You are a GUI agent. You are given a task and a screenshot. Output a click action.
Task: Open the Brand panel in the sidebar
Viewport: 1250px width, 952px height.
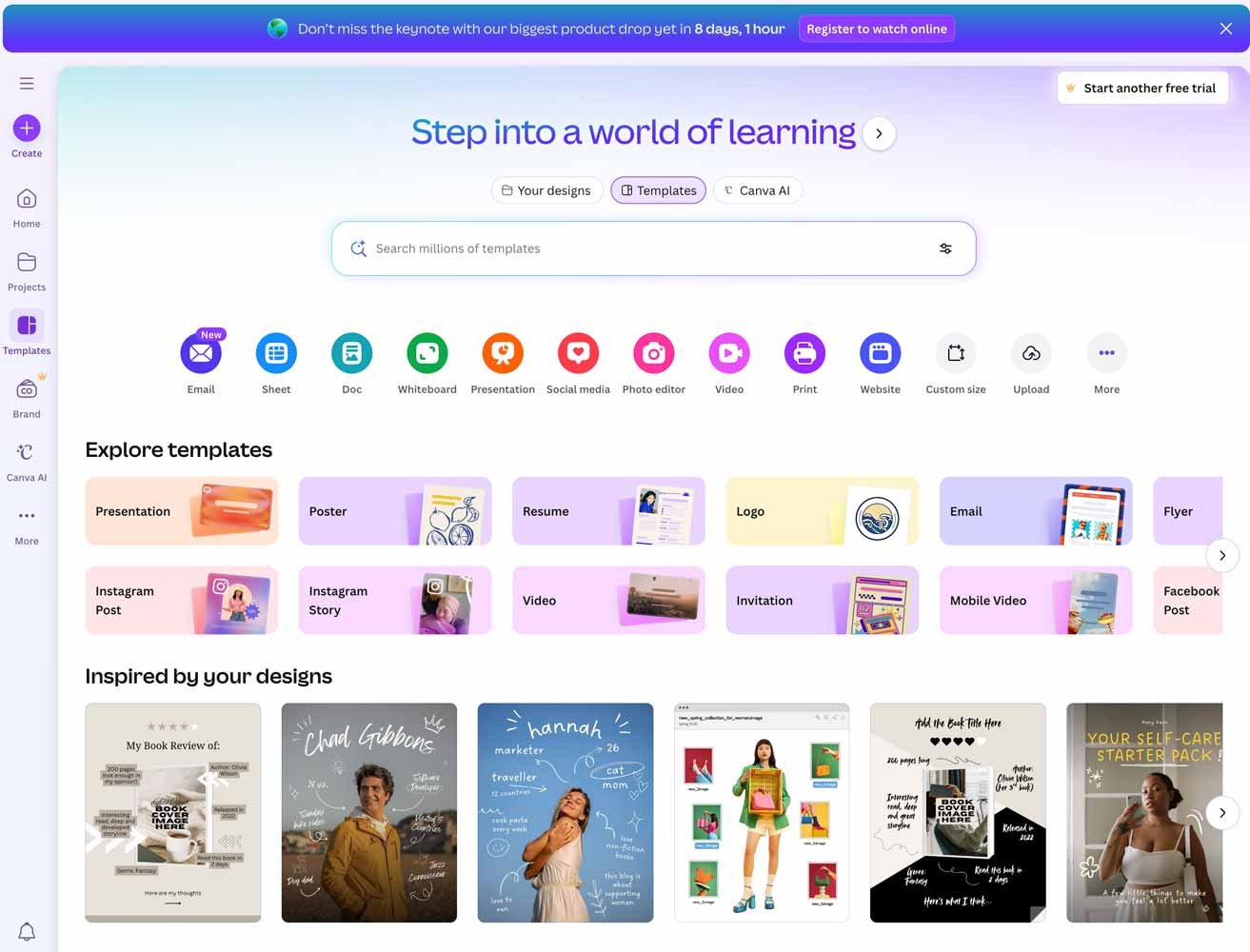[x=26, y=394]
